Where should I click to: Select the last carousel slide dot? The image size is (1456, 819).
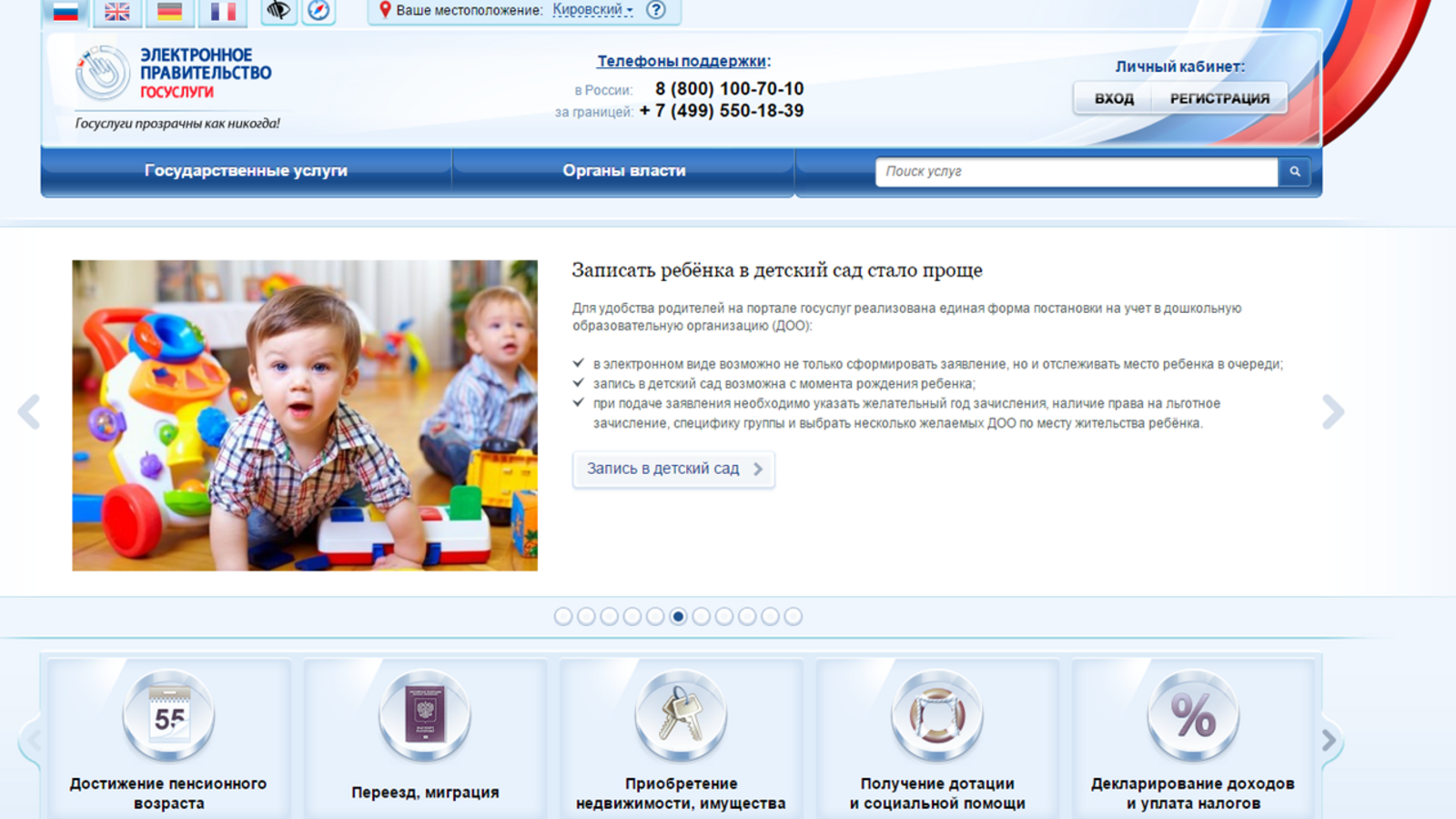pyautogui.click(x=794, y=617)
